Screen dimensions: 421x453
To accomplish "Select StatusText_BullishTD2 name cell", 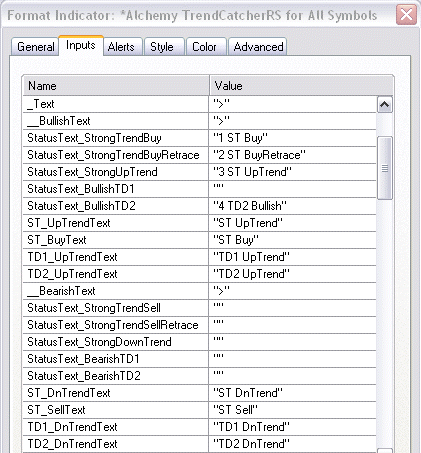I will 116,206.
